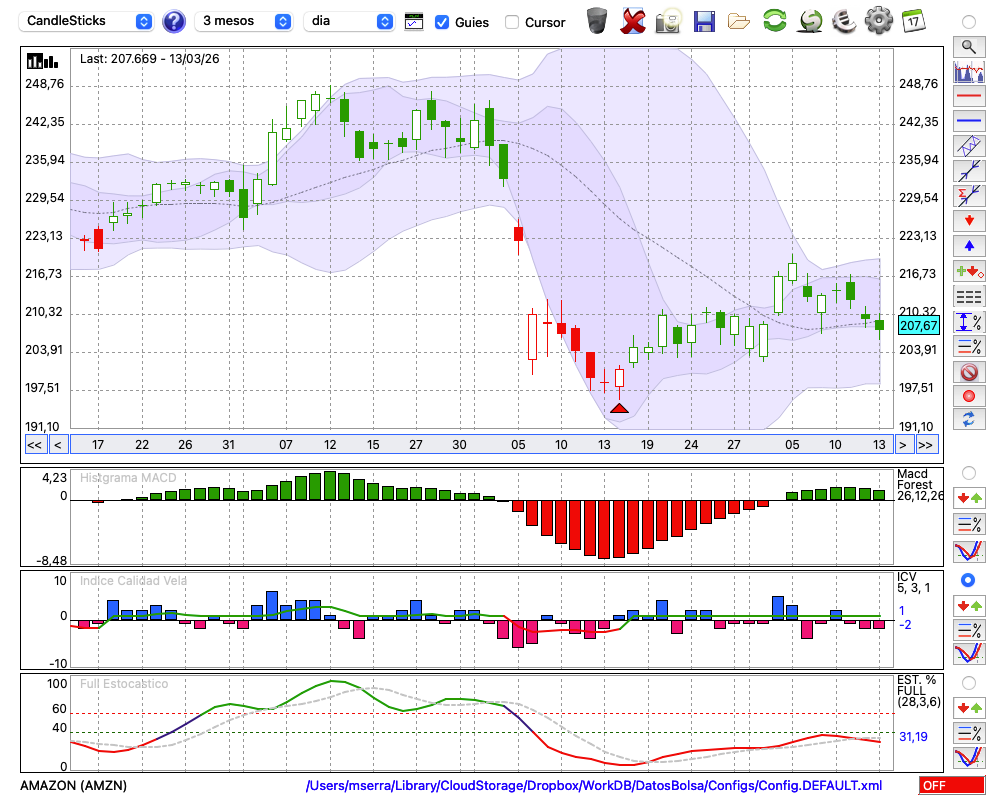The image size is (1000, 800).
Task: Jump to chart start with << button
Action: point(34,445)
